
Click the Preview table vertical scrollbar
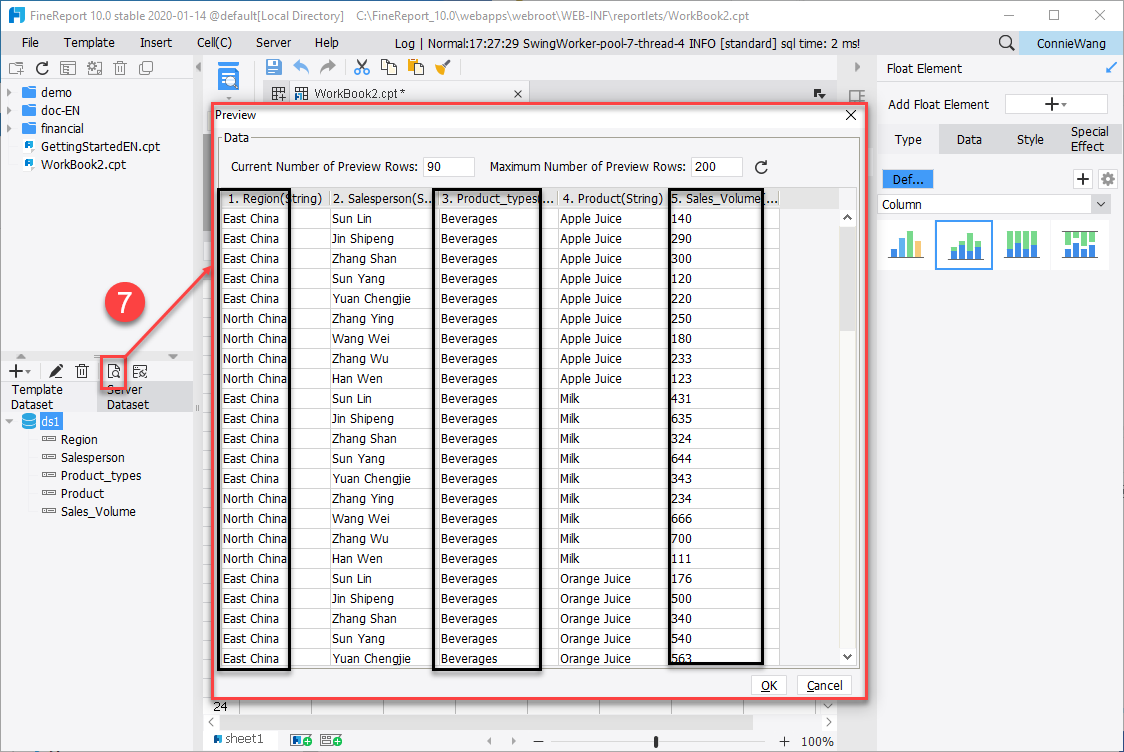tap(847, 437)
